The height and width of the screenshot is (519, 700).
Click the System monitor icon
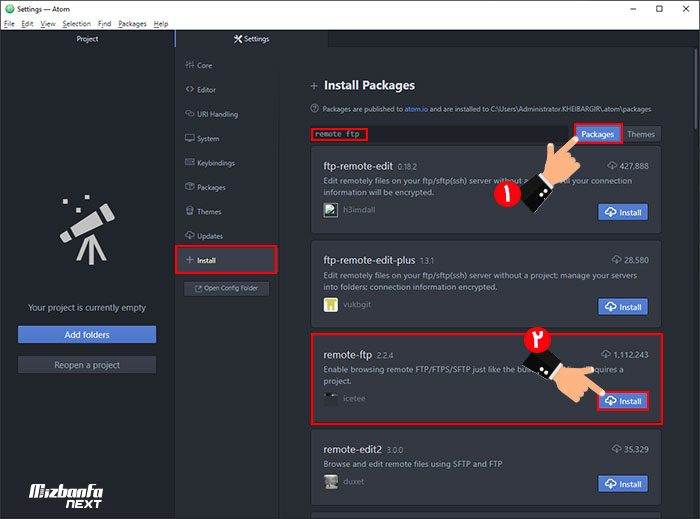[190, 138]
